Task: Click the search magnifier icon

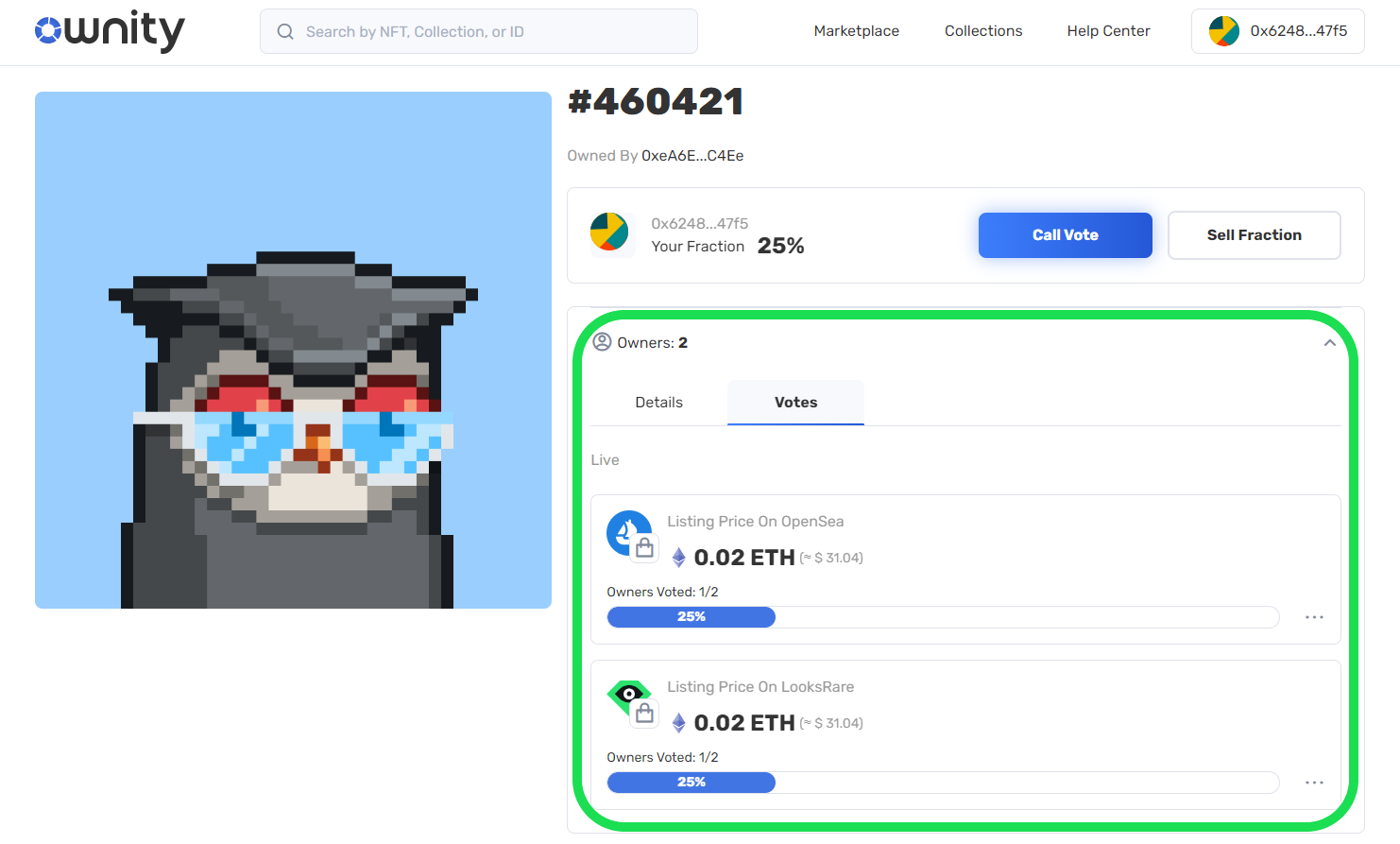Action: (x=285, y=32)
